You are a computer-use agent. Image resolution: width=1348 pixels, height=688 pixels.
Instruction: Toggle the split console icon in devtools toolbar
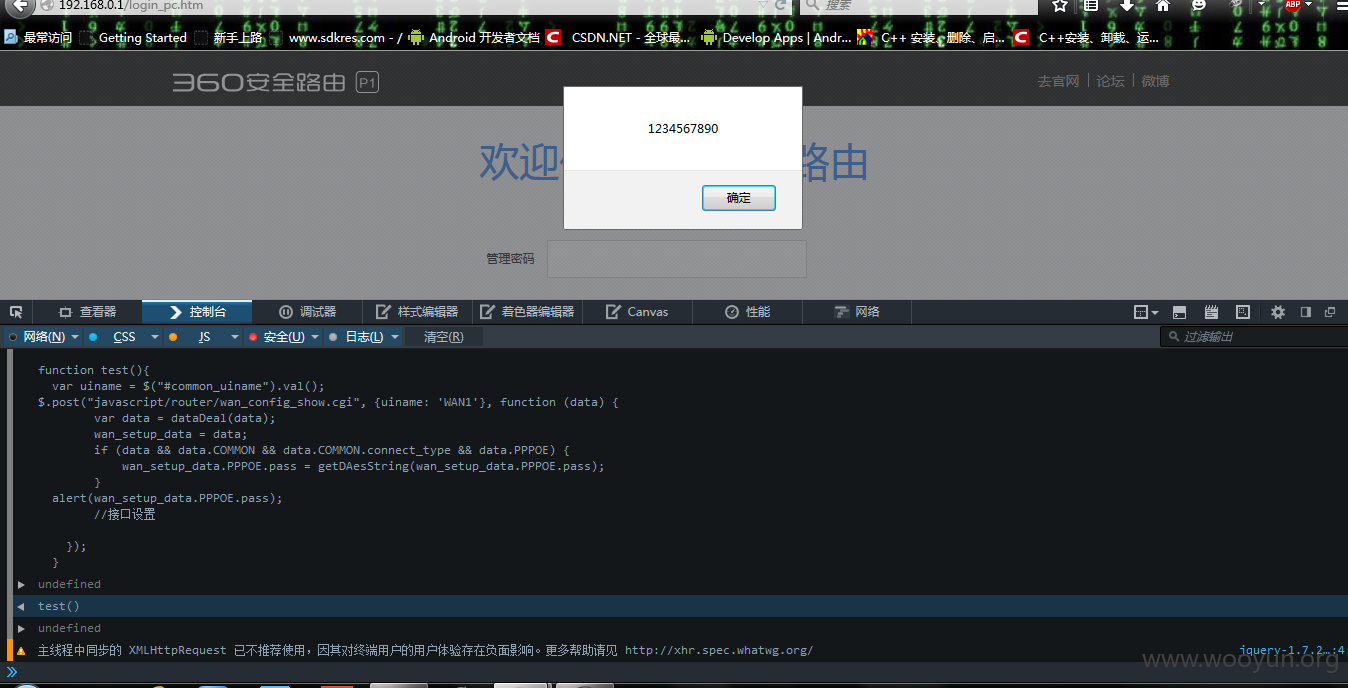[1179, 312]
